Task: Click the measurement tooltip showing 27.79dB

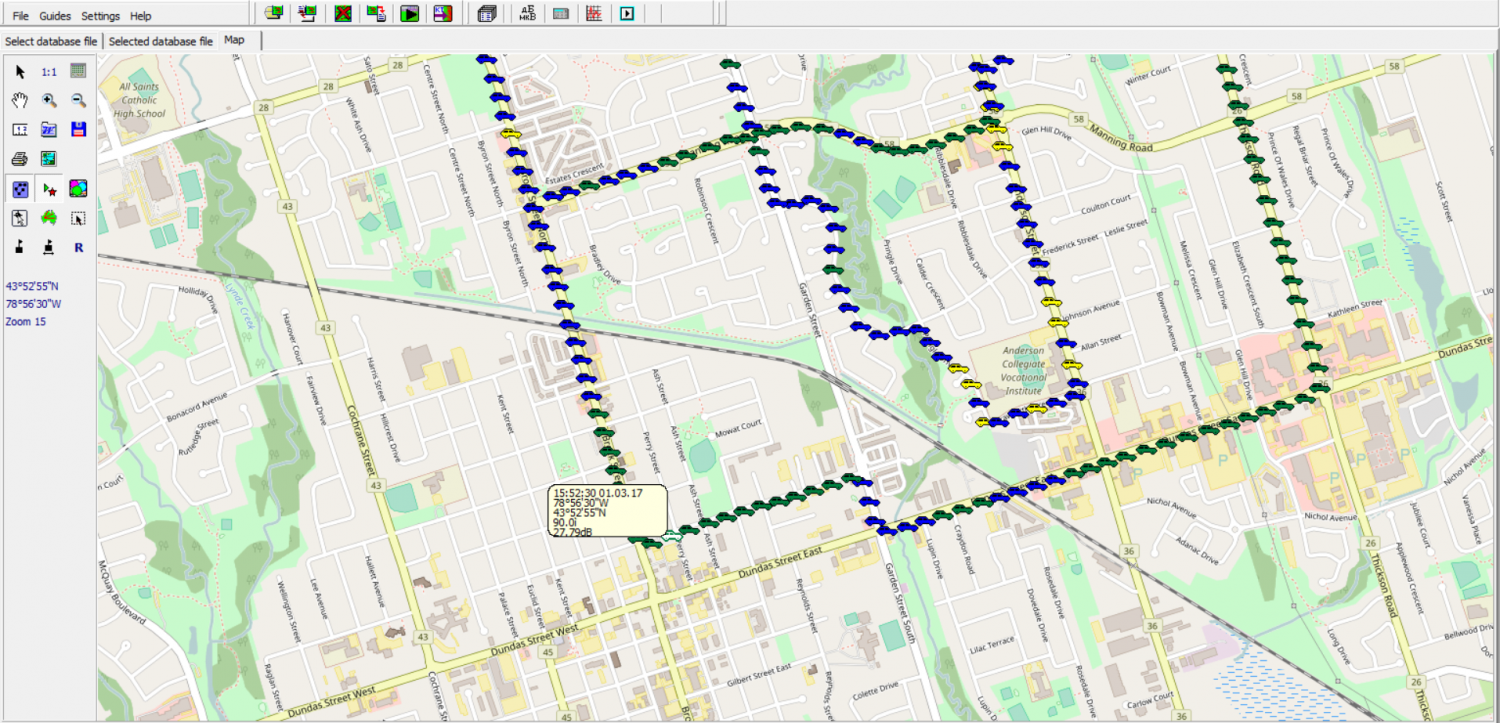Action: 607,511
